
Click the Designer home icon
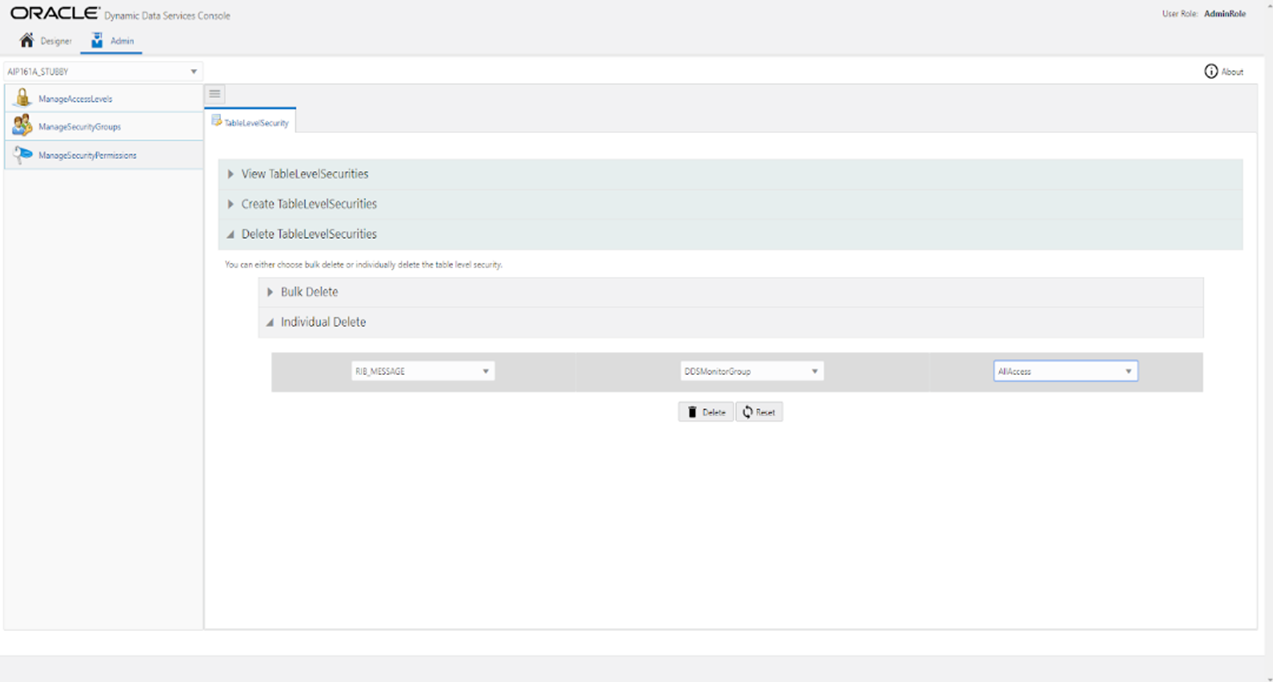26,40
